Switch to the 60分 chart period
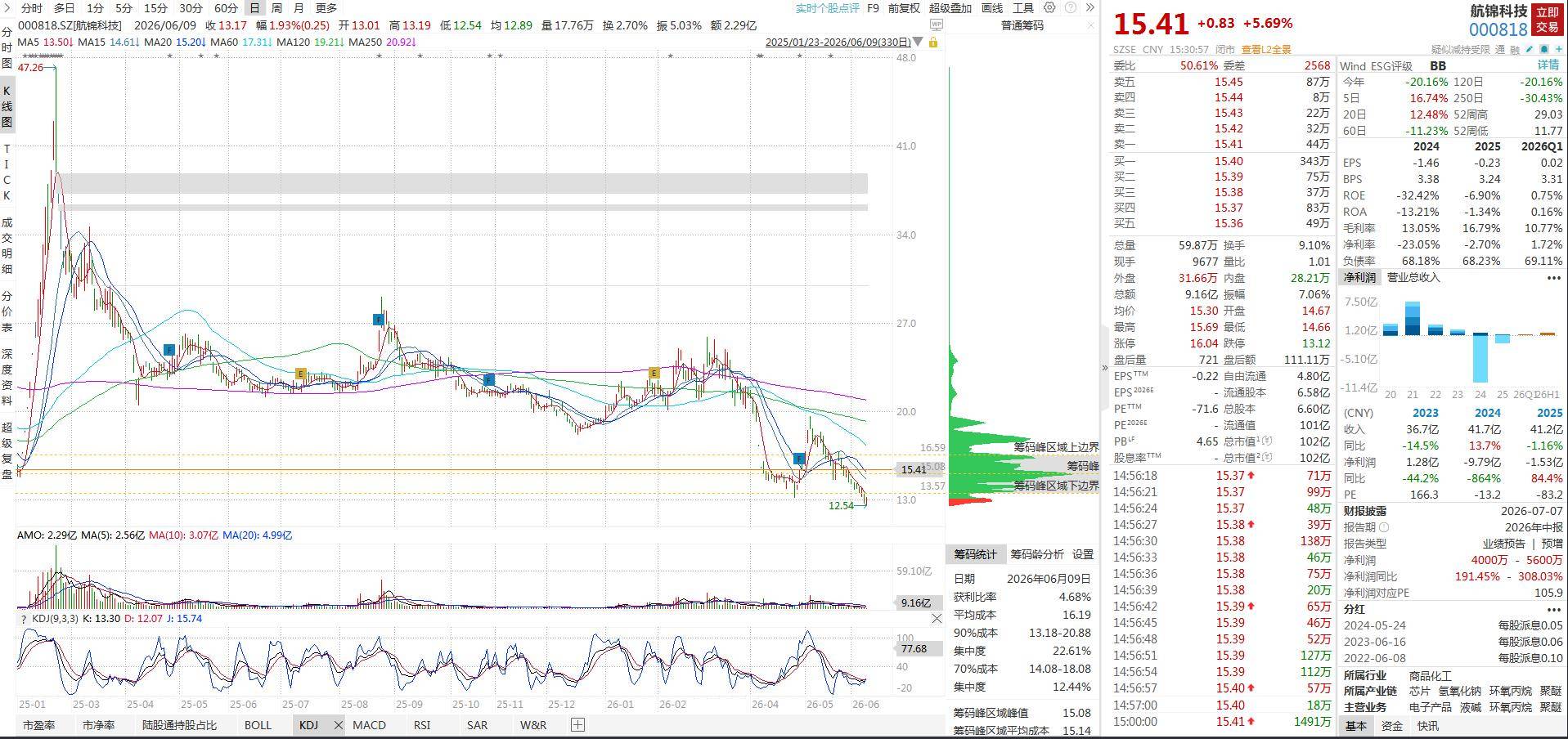The width and height of the screenshot is (1568, 739). coord(226,7)
